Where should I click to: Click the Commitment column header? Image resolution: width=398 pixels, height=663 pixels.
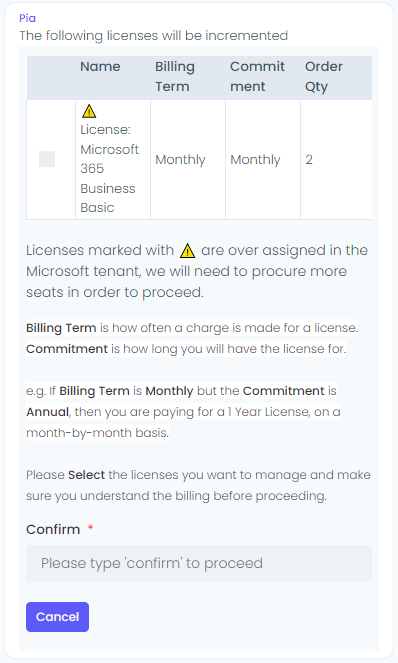click(258, 77)
